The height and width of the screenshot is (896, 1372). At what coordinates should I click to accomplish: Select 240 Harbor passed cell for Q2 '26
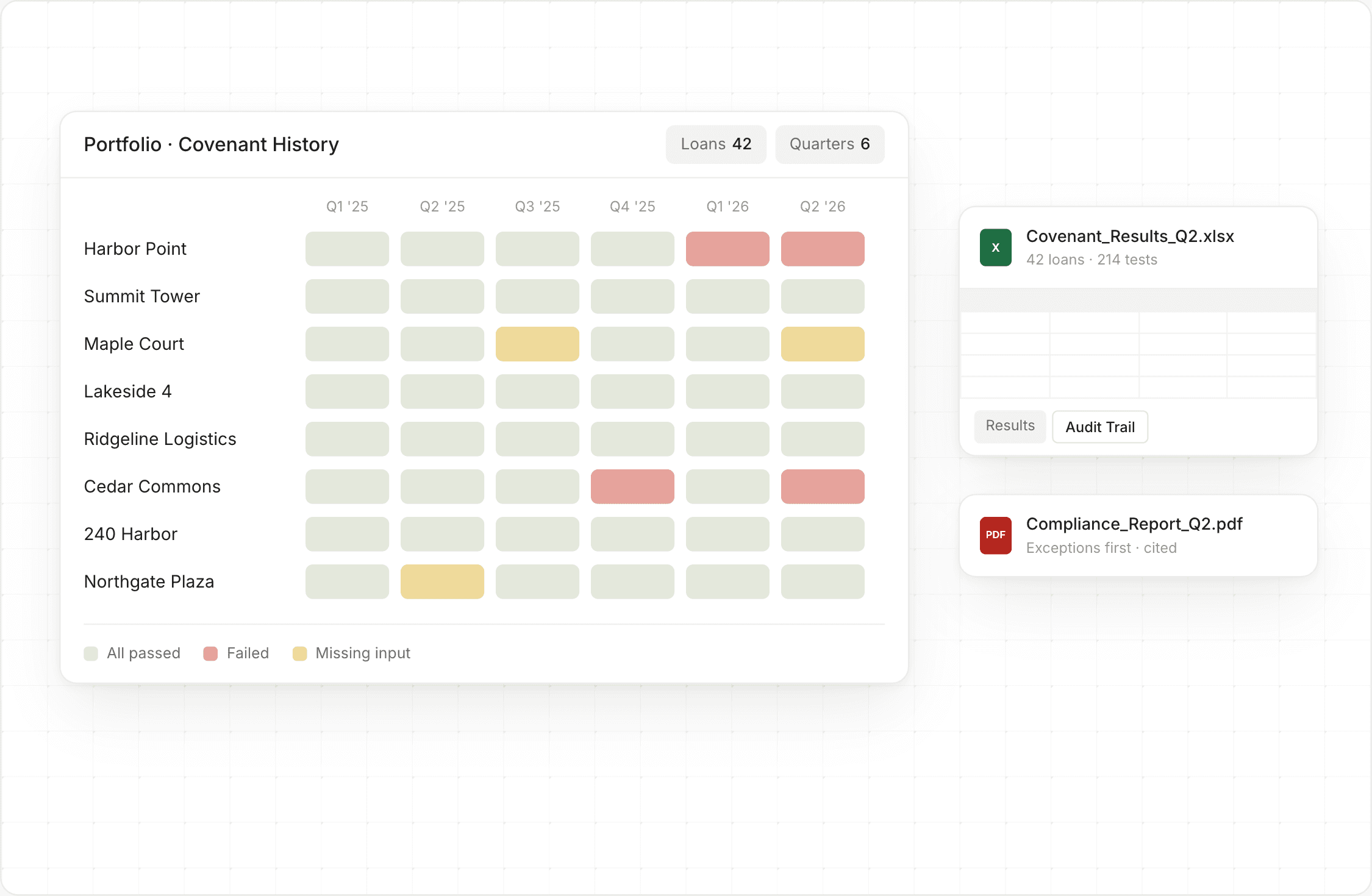click(822, 534)
